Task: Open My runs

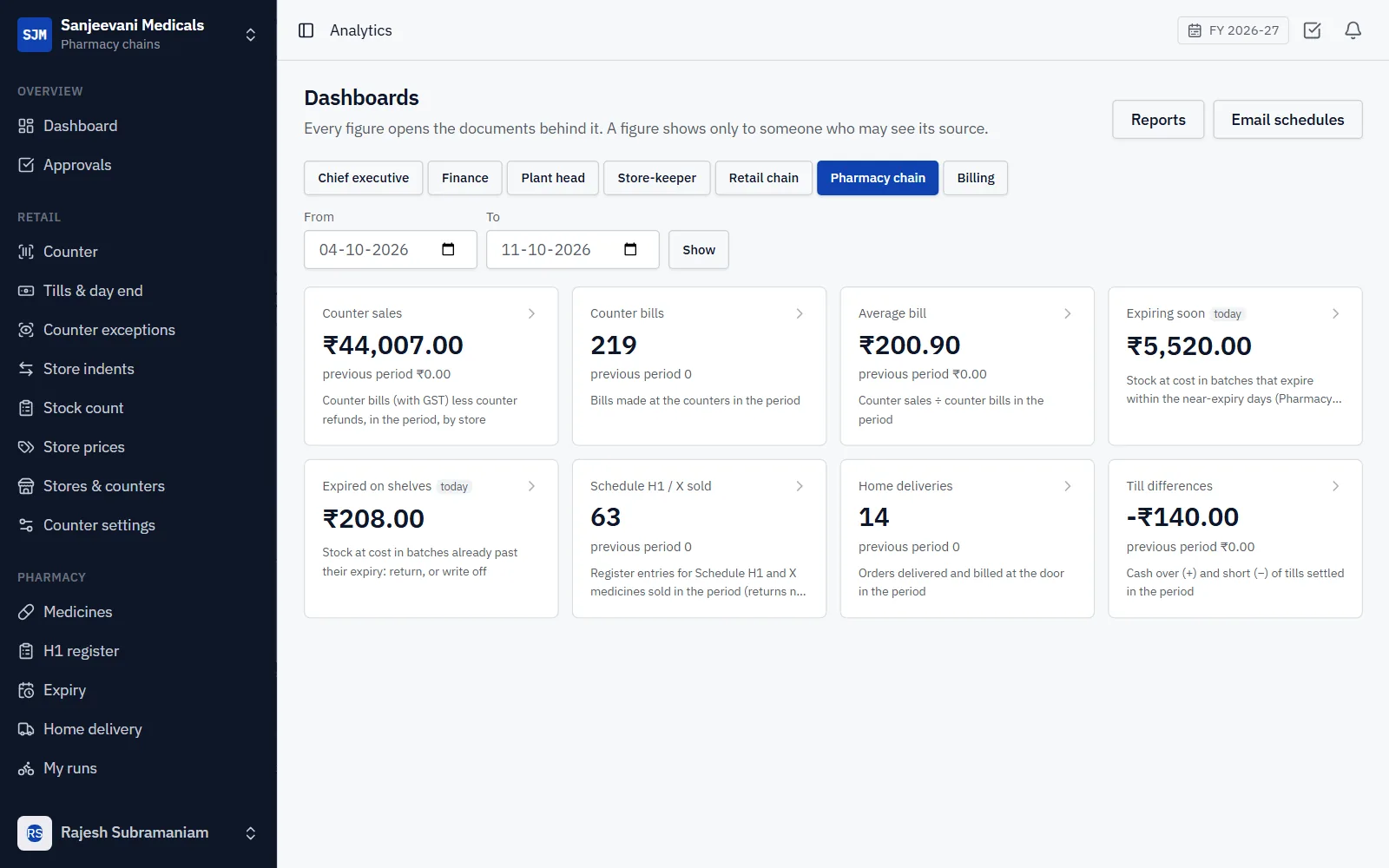Action: click(x=138, y=768)
